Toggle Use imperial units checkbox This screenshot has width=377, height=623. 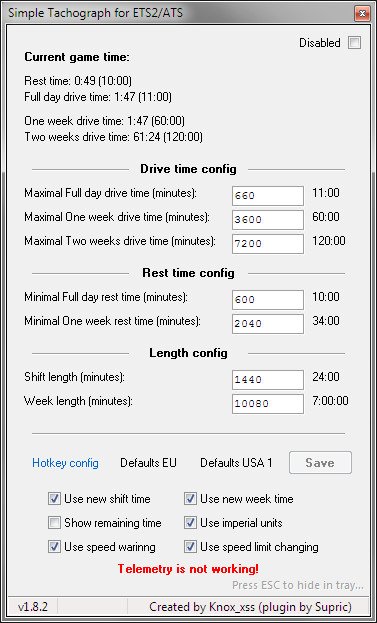[190, 522]
